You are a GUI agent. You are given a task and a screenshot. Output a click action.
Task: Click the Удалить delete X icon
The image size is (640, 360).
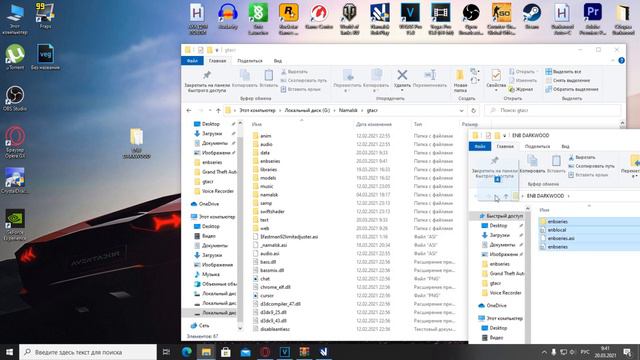(x=402, y=75)
